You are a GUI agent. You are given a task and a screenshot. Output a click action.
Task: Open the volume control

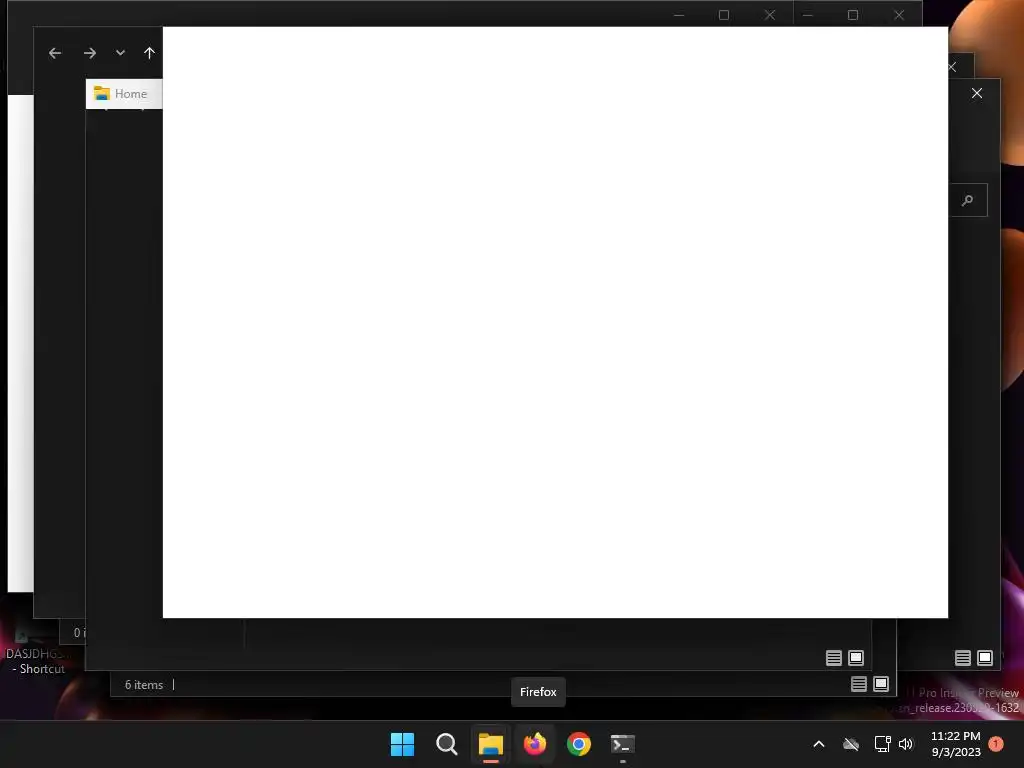pos(906,744)
